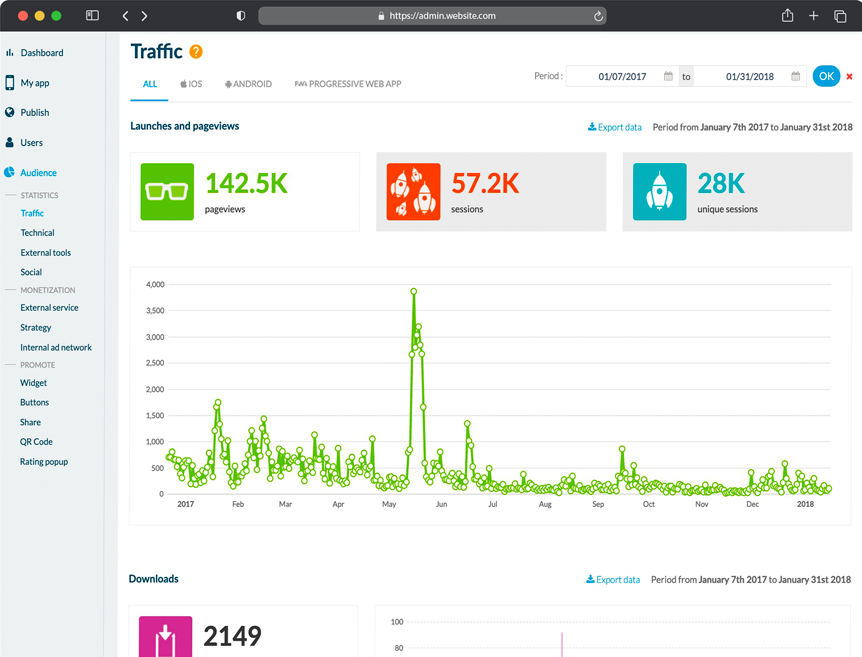Switch to the iOS tab
Image resolution: width=862 pixels, height=657 pixels.
click(191, 84)
